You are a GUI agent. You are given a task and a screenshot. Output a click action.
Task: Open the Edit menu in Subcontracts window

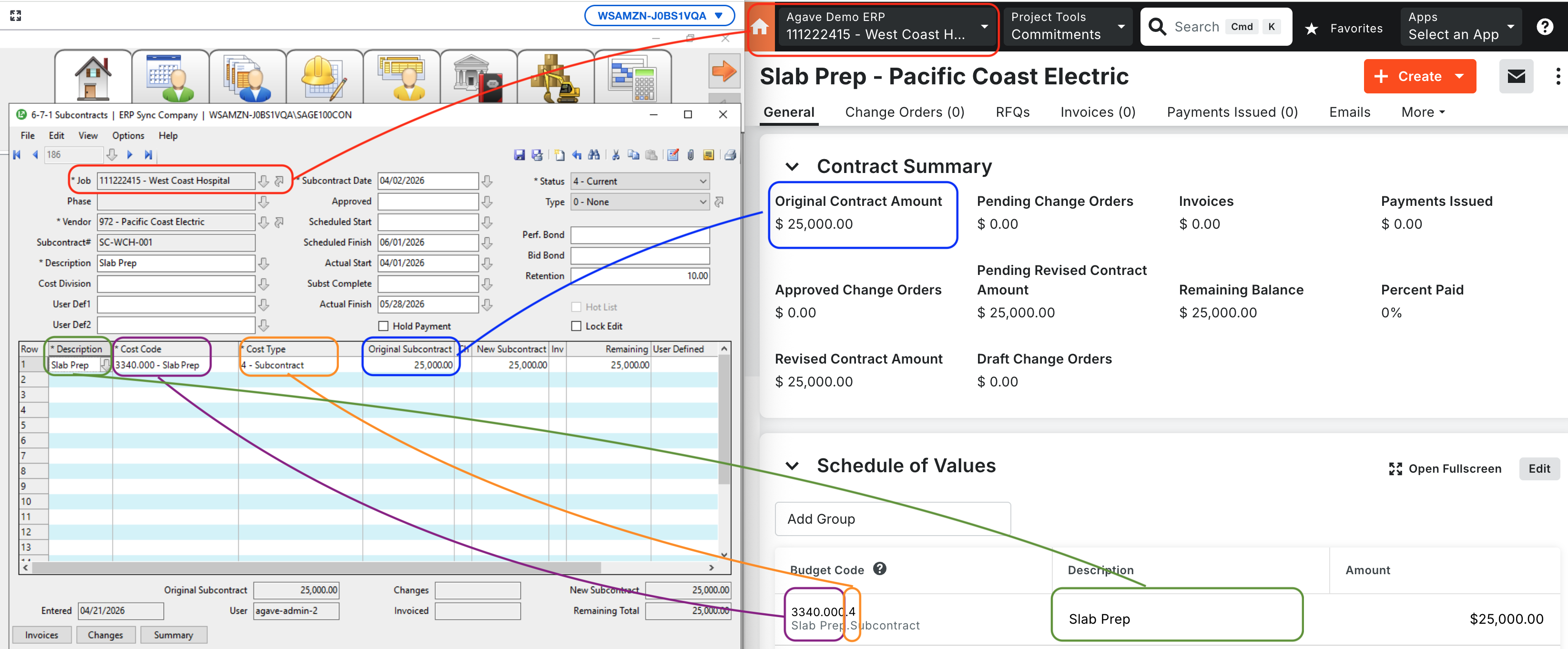tap(57, 136)
